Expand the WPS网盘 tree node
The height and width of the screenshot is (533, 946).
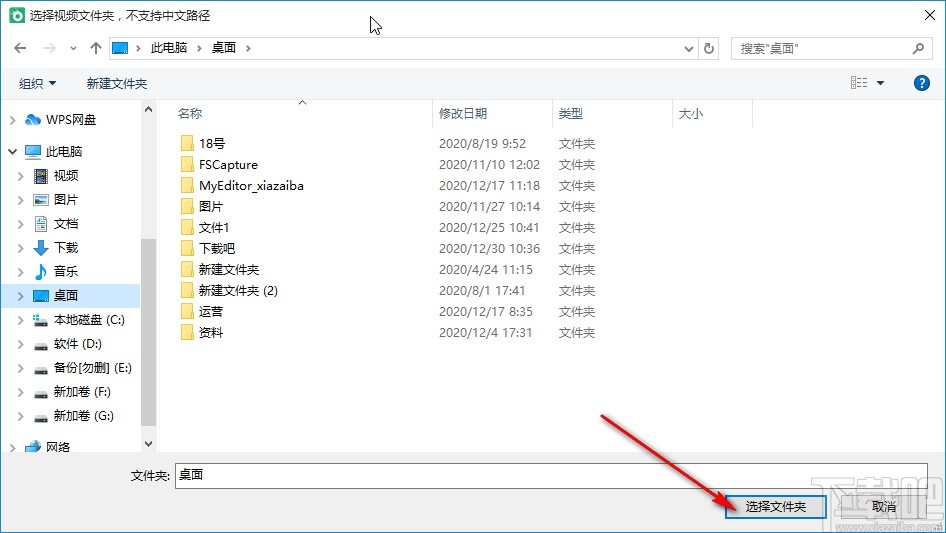(13, 120)
